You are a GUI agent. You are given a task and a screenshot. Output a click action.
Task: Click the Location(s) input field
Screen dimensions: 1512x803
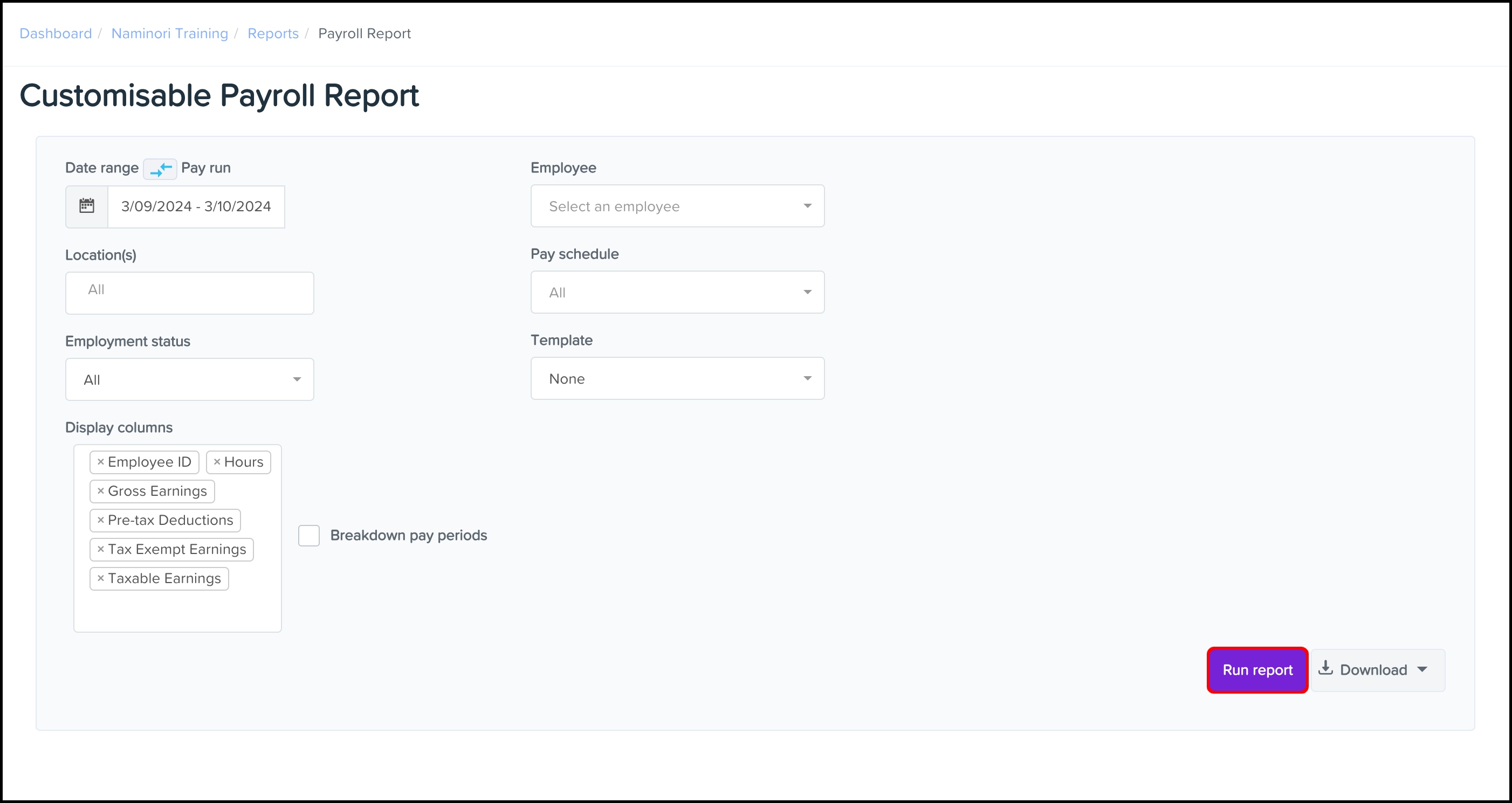point(189,293)
